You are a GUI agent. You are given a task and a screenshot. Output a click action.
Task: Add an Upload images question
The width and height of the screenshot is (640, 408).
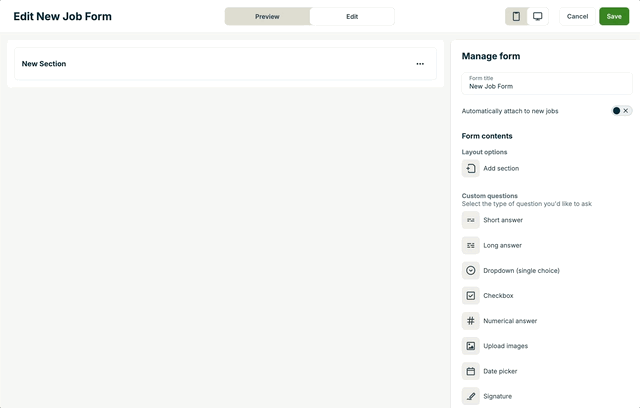pyautogui.click(x=471, y=346)
